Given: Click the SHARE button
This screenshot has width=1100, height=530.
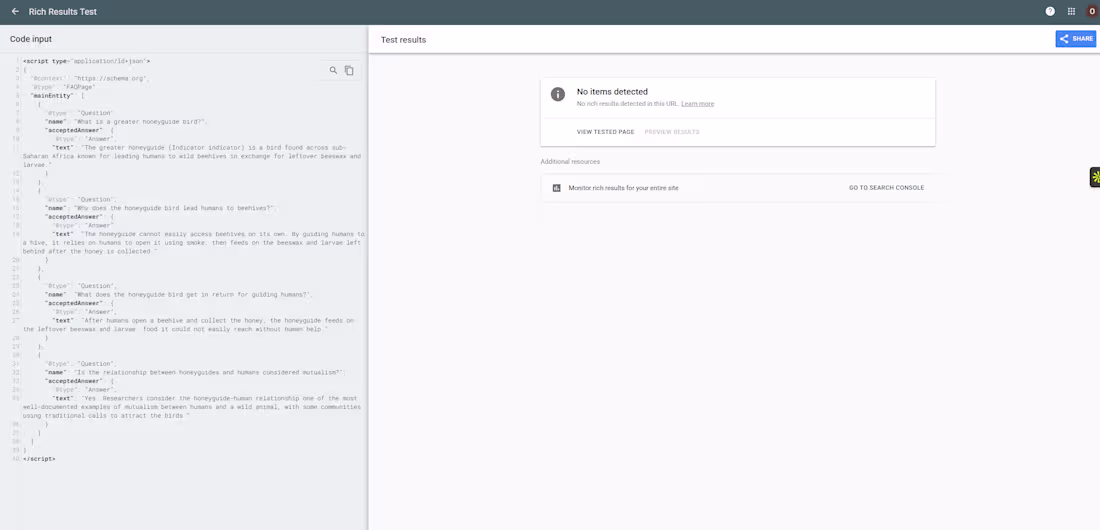Looking at the screenshot, I should [x=1075, y=39].
